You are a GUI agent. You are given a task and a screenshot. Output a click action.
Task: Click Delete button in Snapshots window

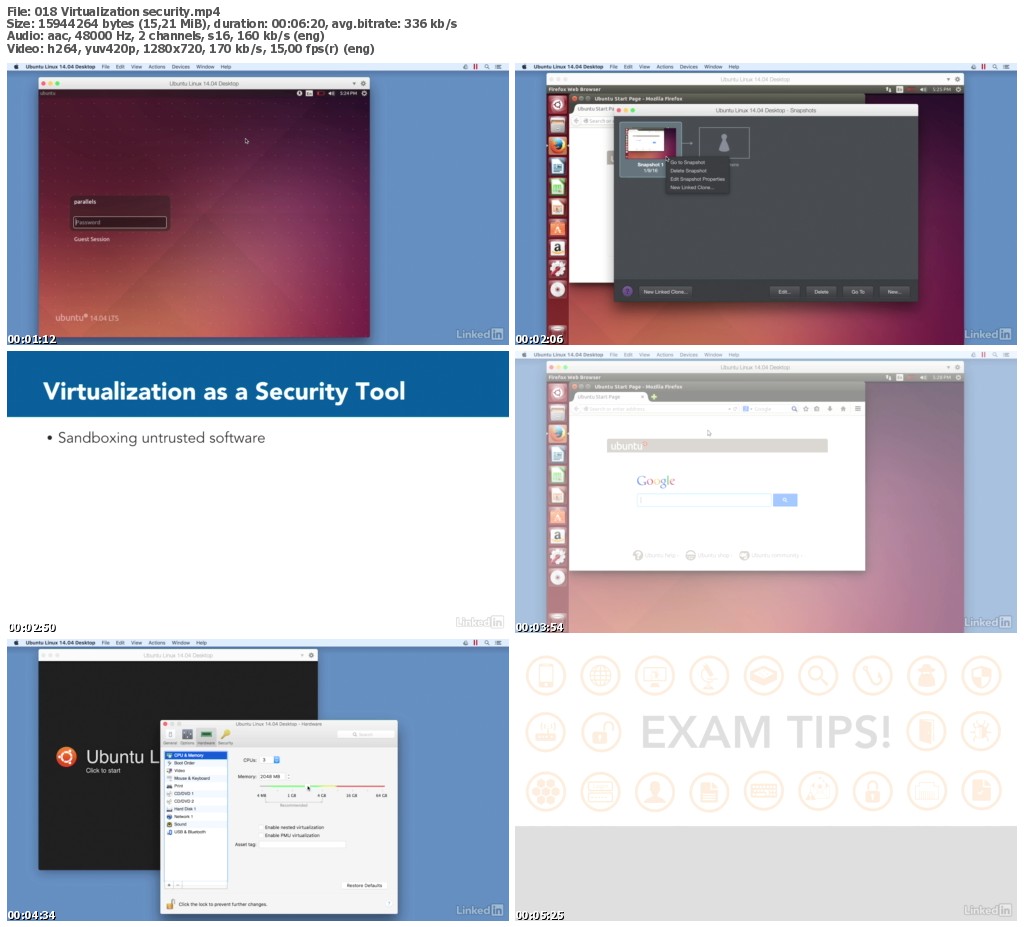pyautogui.click(x=821, y=292)
